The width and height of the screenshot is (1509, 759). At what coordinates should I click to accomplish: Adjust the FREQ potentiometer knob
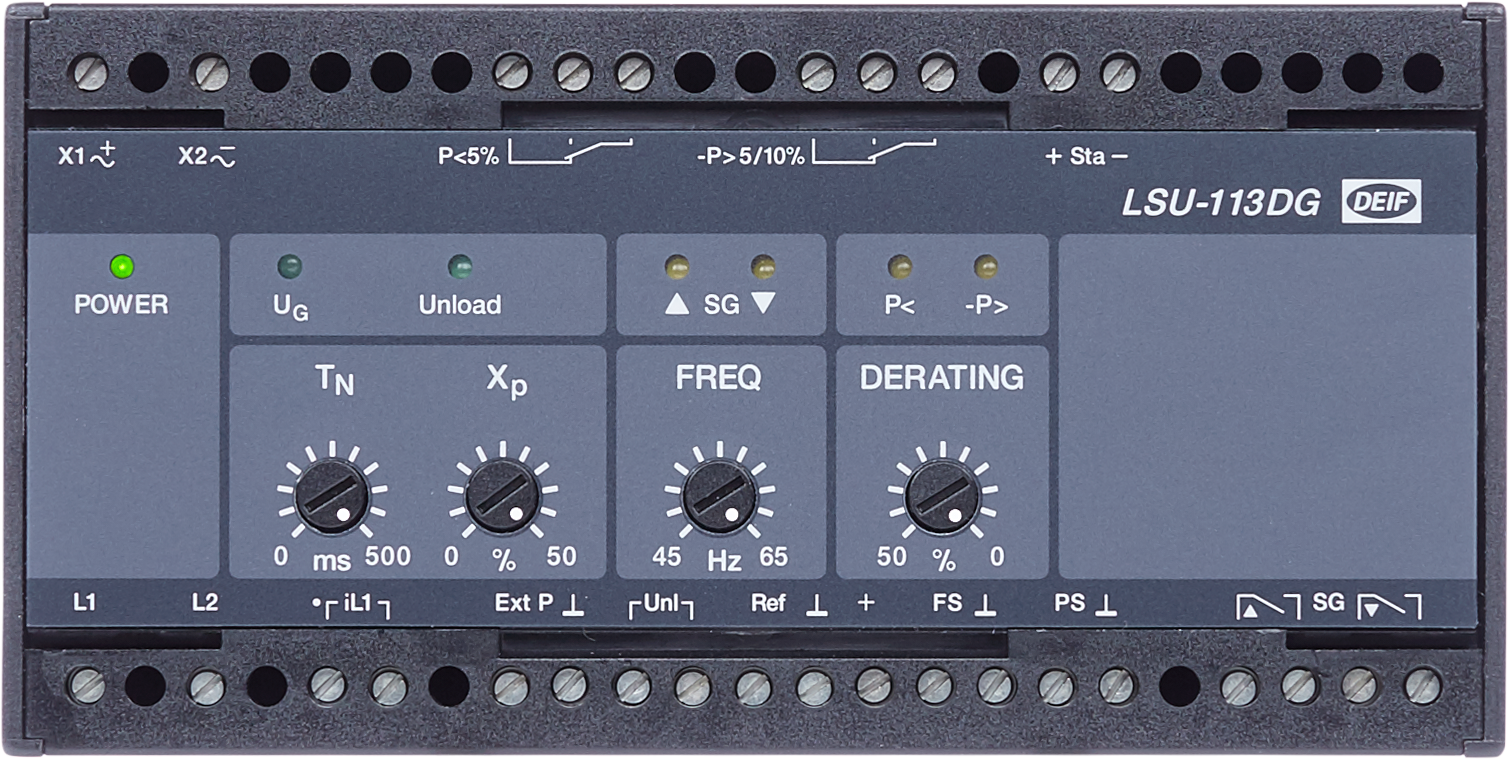tap(719, 496)
